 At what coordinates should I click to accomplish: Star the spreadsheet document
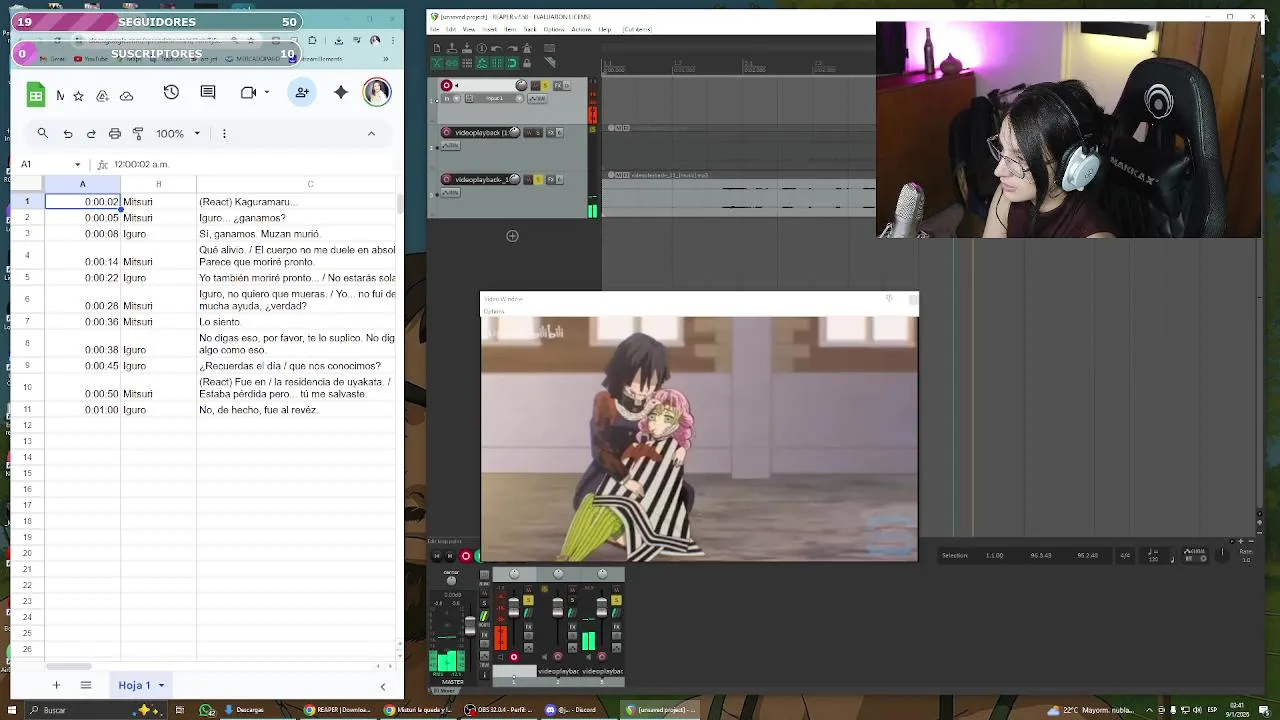click(78, 96)
